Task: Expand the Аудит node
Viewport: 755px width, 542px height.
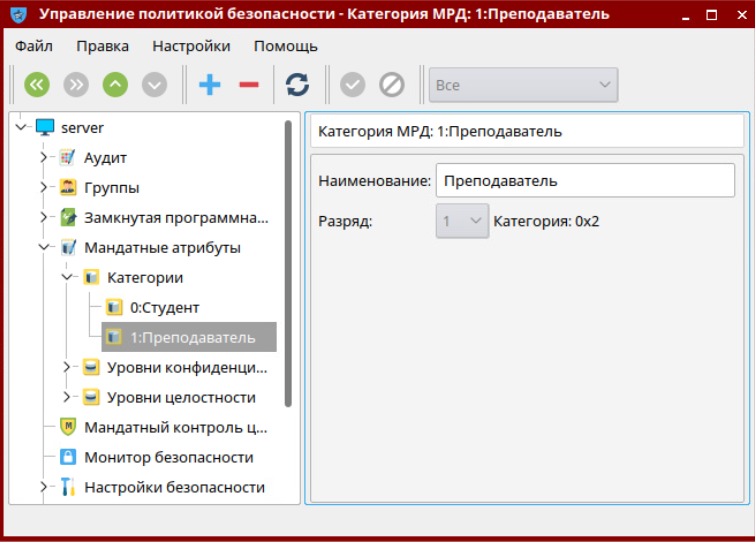Action: (x=43, y=157)
